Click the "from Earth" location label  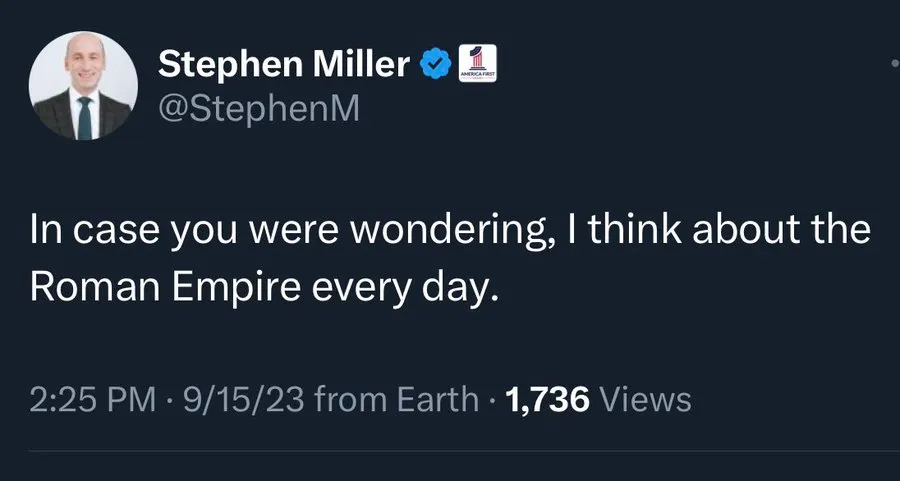point(396,400)
